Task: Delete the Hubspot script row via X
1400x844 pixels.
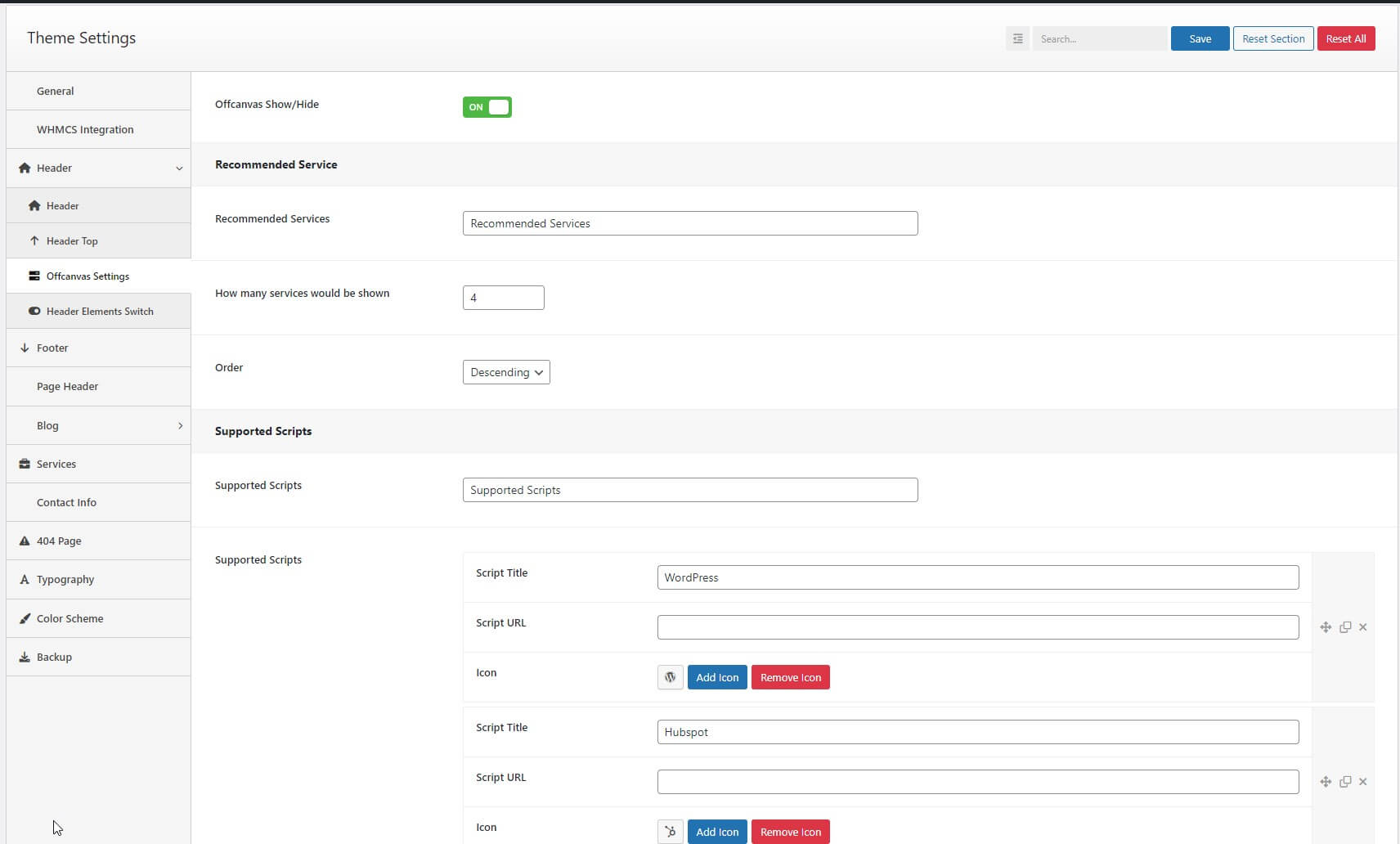Action: pyautogui.click(x=1363, y=782)
